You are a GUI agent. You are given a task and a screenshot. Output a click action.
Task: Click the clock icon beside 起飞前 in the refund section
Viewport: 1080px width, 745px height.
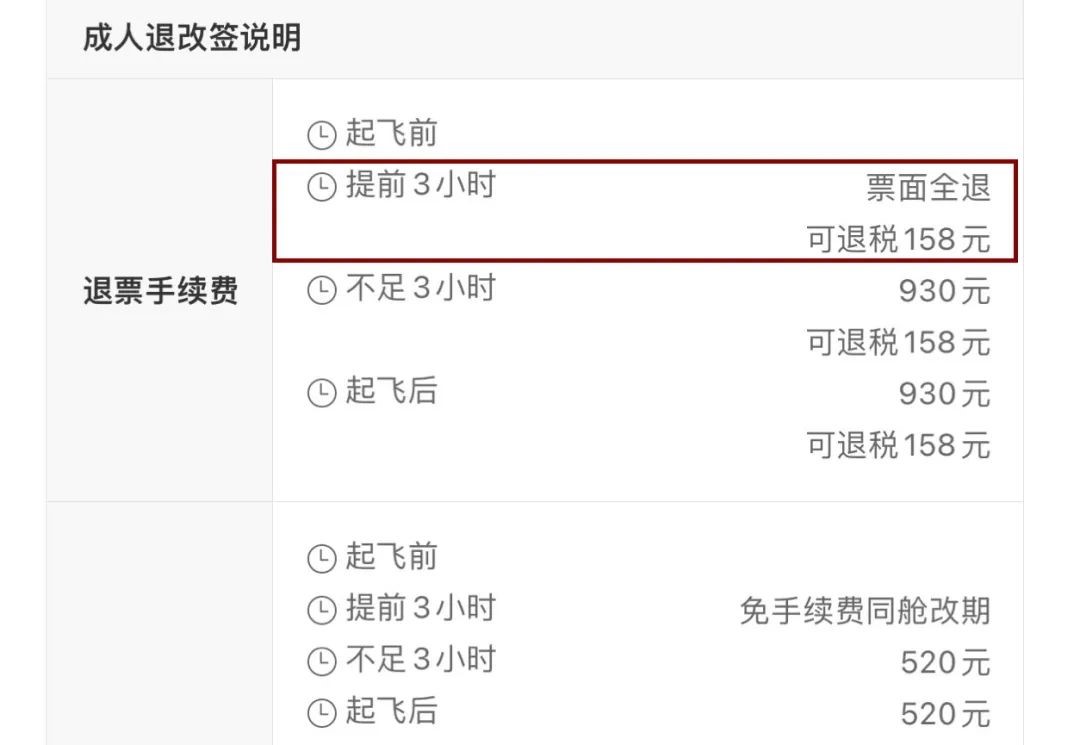tap(321, 135)
